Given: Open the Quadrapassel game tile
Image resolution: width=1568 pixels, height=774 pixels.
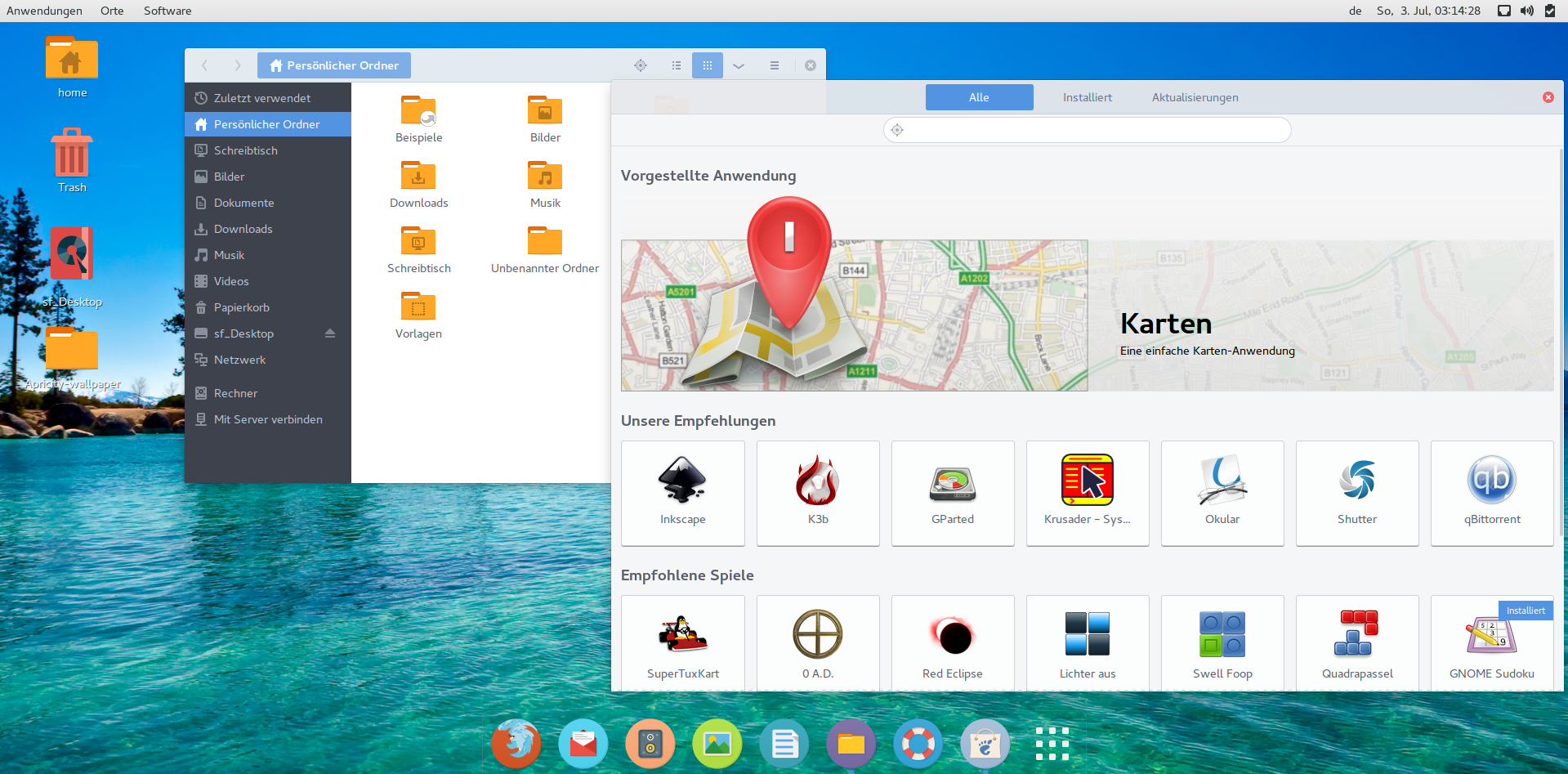Looking at the screenshot, I should (x=1357, y=643).
